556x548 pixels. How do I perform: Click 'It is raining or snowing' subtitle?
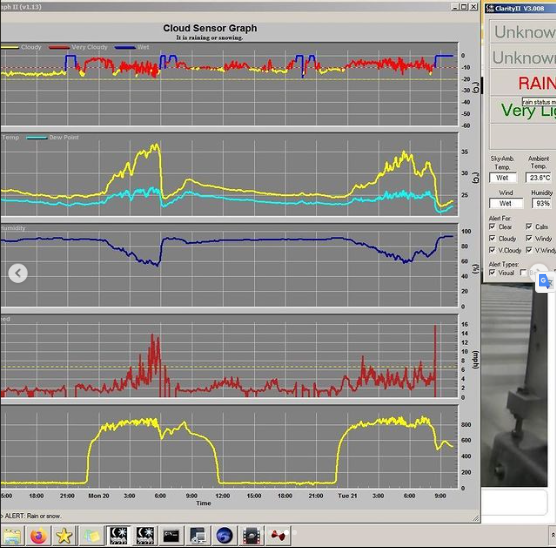click(210, 38)
